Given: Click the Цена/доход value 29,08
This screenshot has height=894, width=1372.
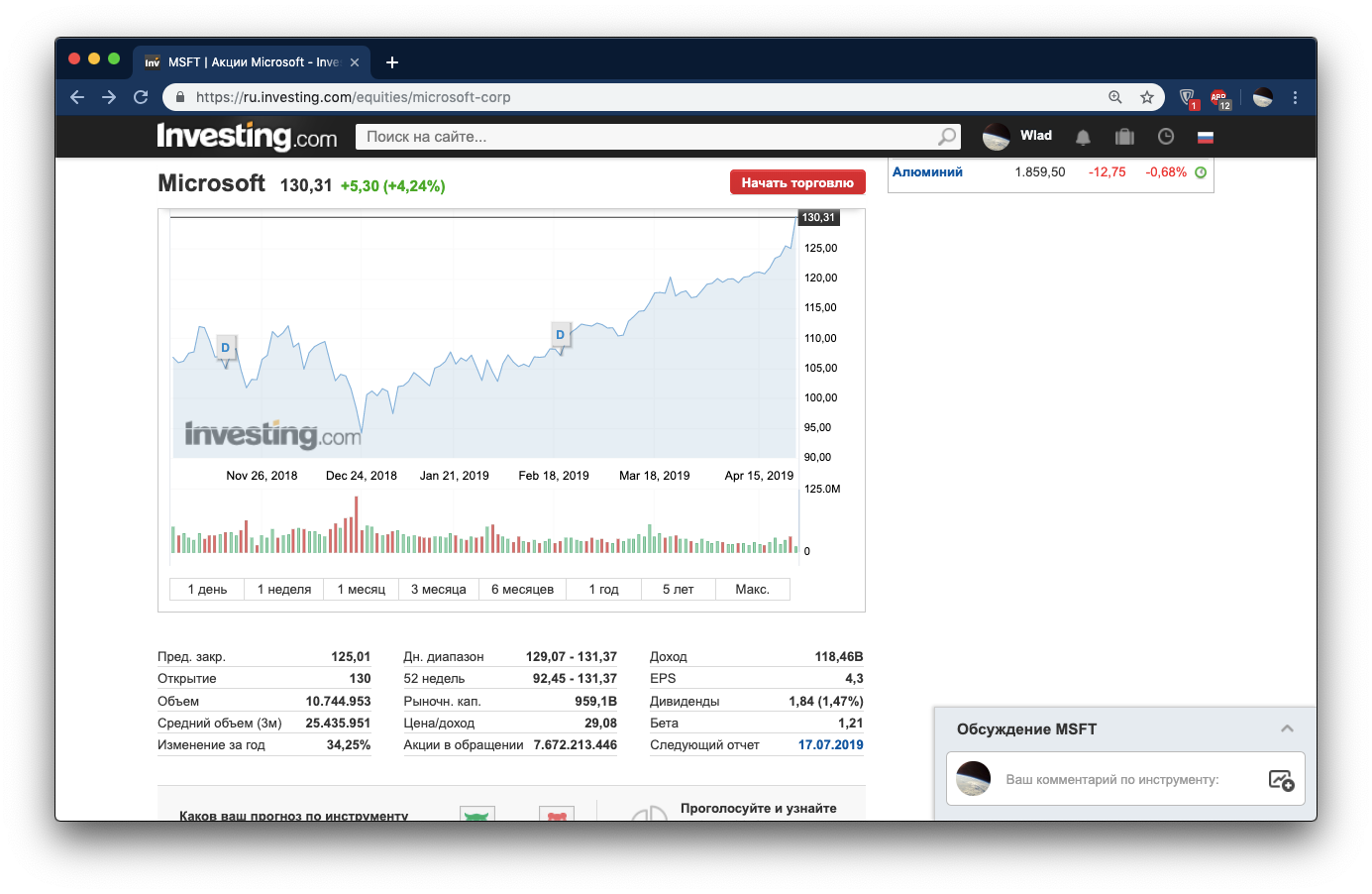Looking at the screenshot, I should [x=600, y=724].
